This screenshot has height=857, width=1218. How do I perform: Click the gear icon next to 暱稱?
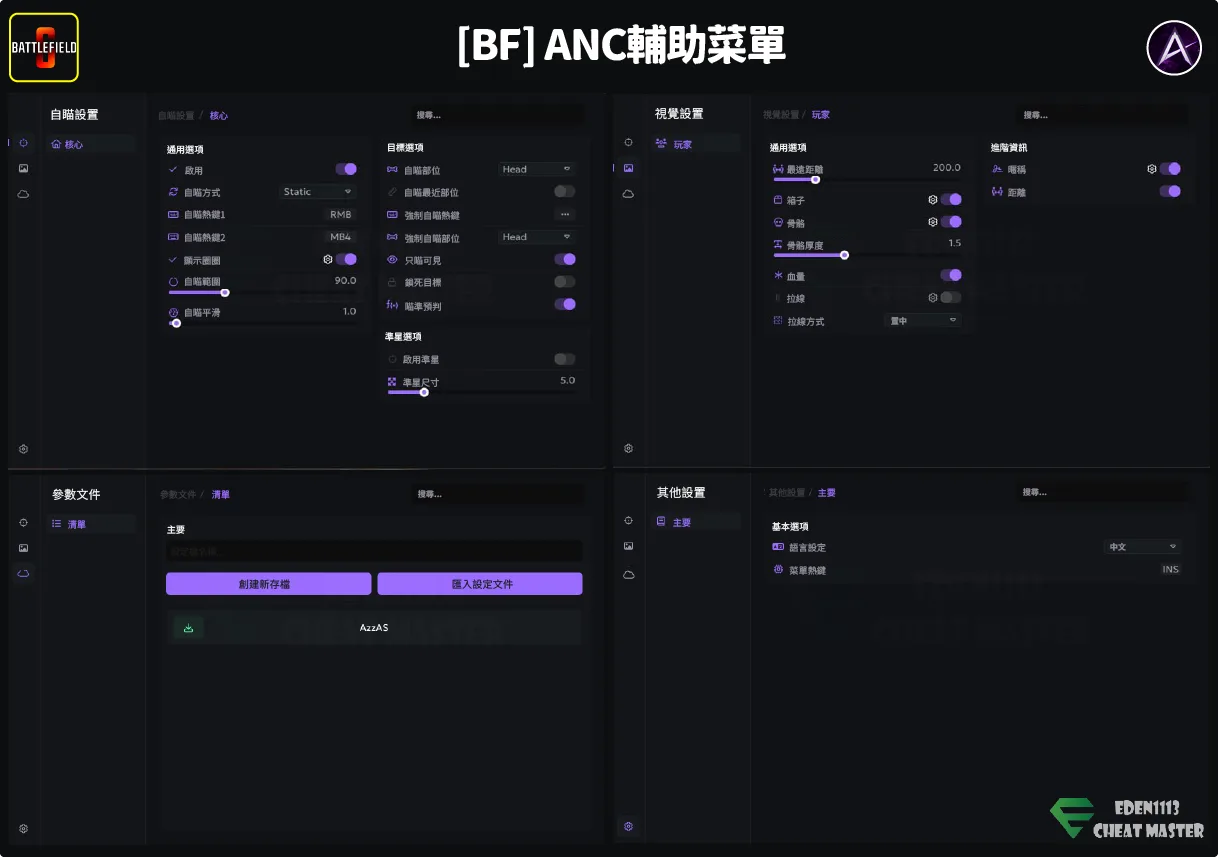pos(1152,169)
